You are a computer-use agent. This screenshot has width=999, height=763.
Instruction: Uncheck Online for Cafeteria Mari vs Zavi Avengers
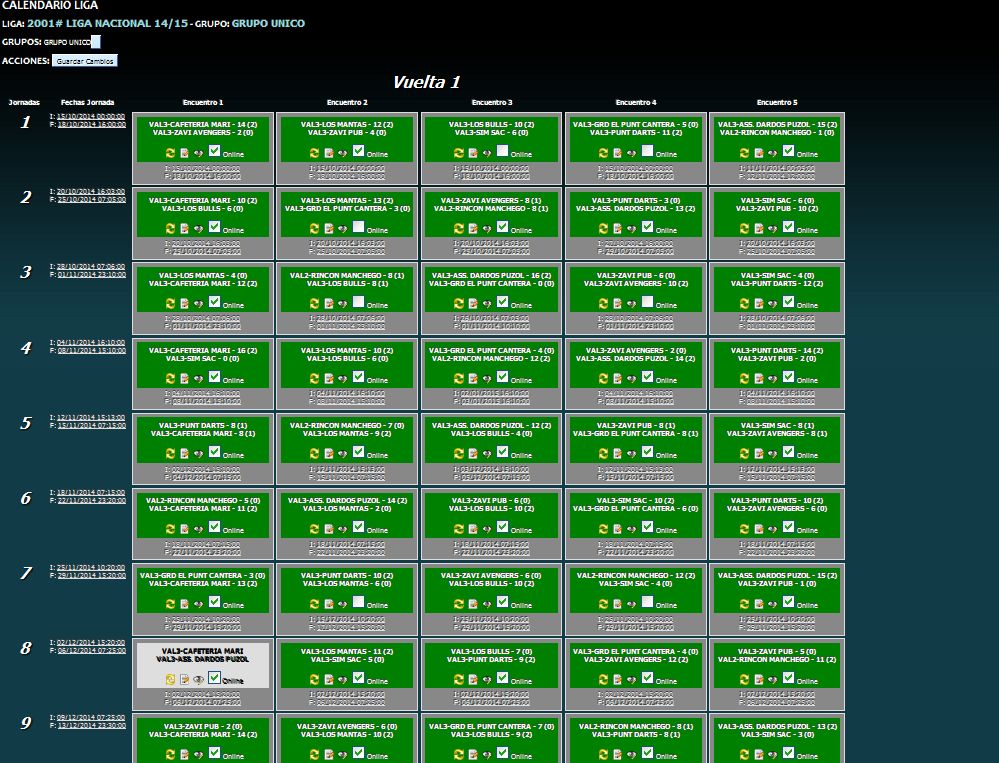tap(214, 151)
